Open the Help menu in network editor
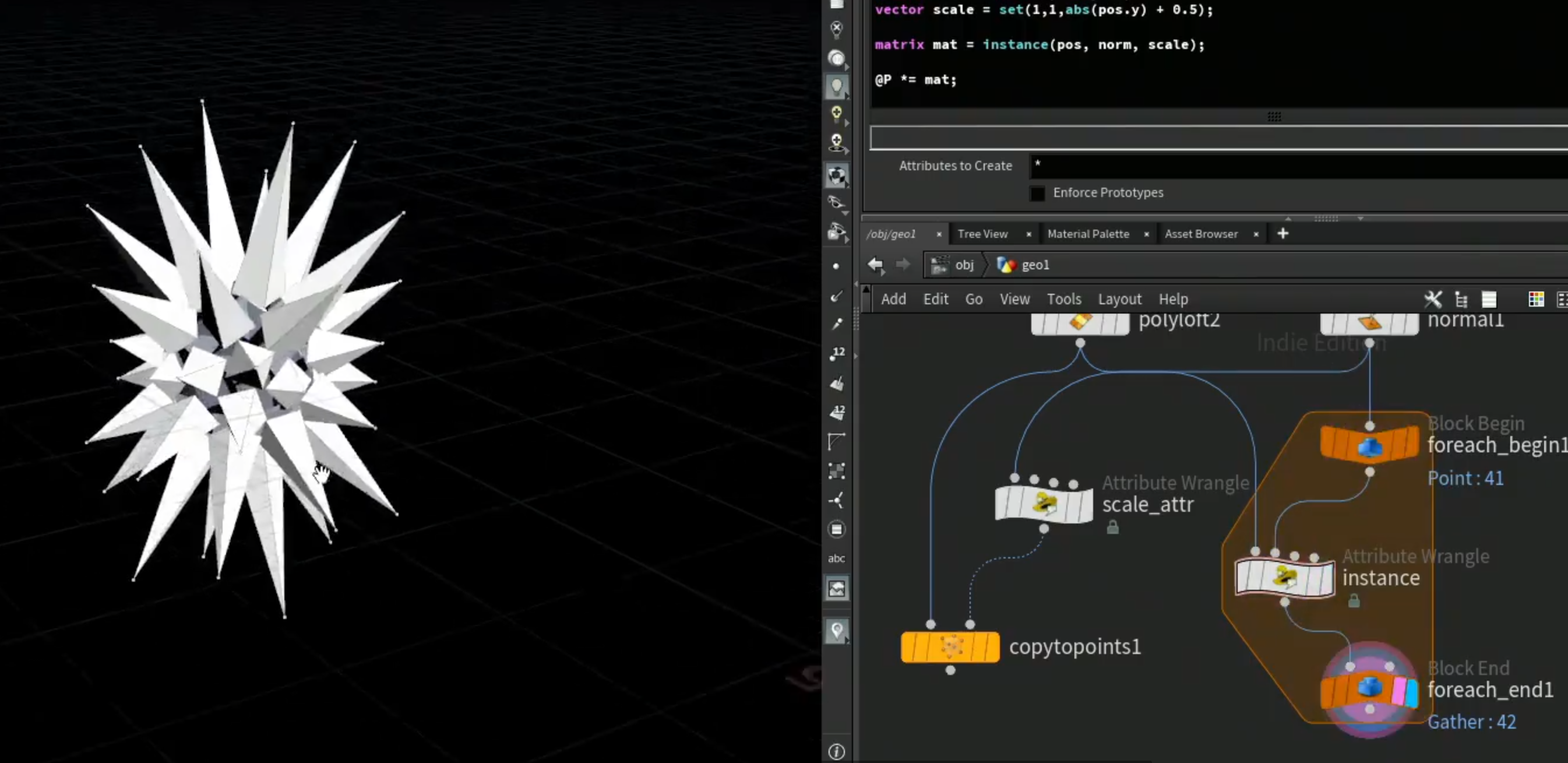Screen dimensions: 1568x763 (x=1173, y=299)
